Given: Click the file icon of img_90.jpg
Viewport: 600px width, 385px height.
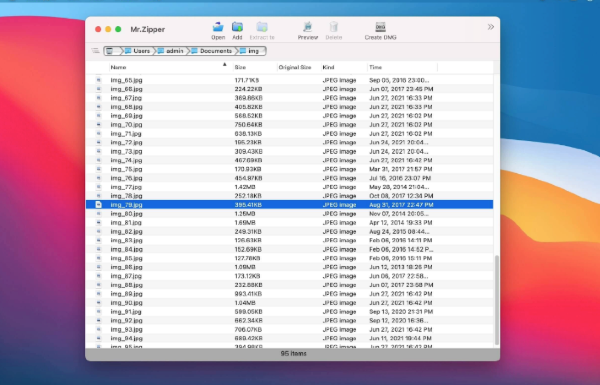Looking at the screenshot, I should 99,303.
